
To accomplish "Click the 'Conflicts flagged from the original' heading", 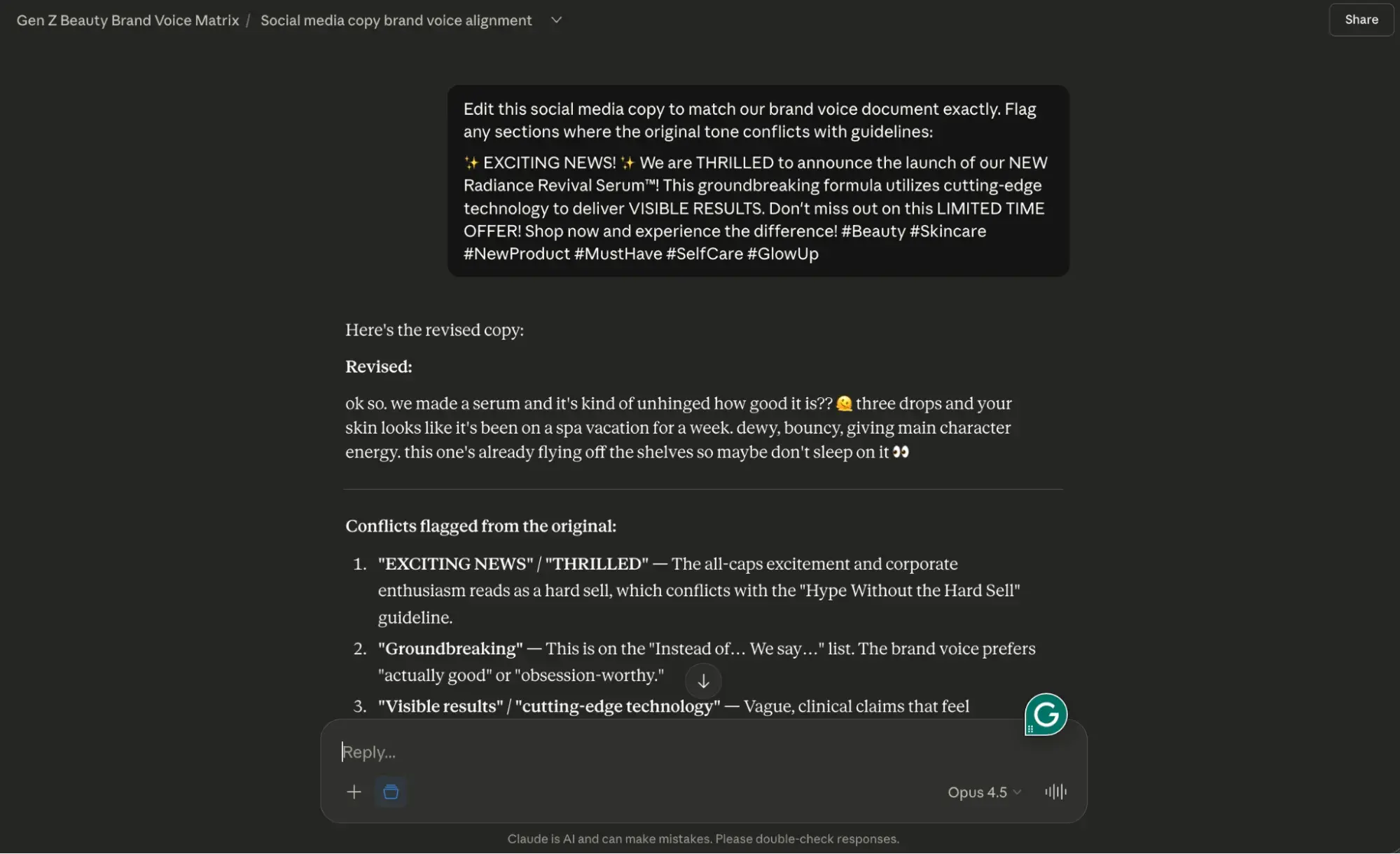I will pos(480,526).
